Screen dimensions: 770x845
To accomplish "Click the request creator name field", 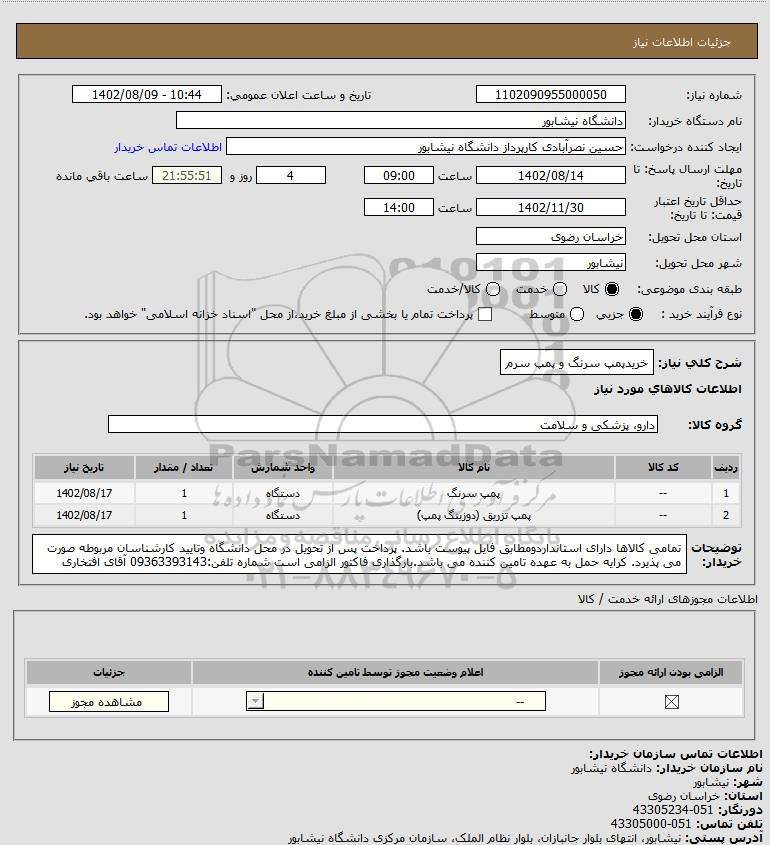I will [x=426, y=147].
